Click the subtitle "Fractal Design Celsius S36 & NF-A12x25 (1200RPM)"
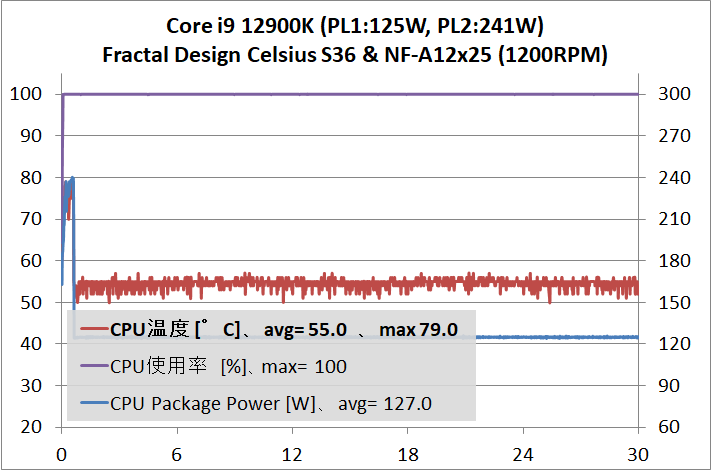711x470 pixels. (x=355, y=55)
